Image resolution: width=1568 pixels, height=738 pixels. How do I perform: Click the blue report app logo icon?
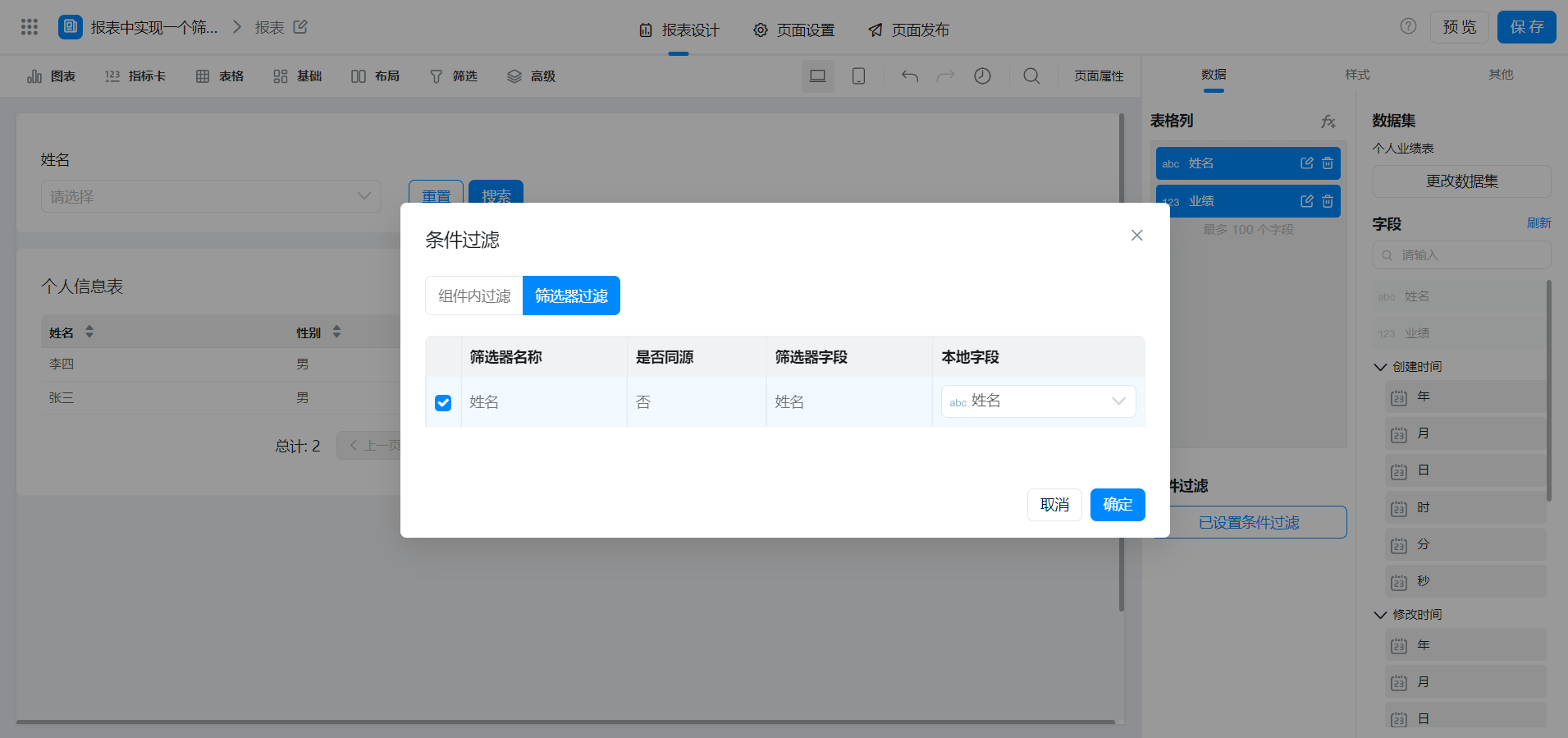coord(71,27)
